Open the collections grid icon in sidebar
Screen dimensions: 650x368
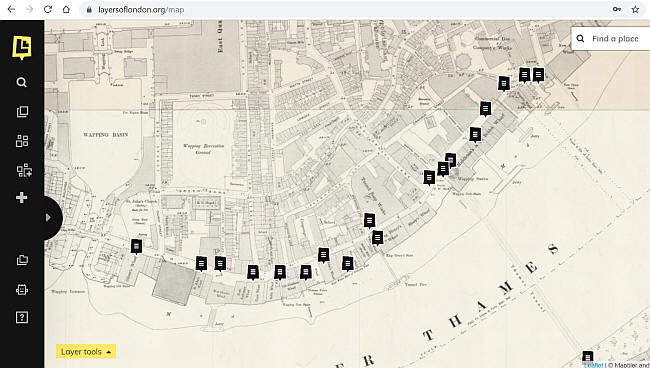coord(22,141)
